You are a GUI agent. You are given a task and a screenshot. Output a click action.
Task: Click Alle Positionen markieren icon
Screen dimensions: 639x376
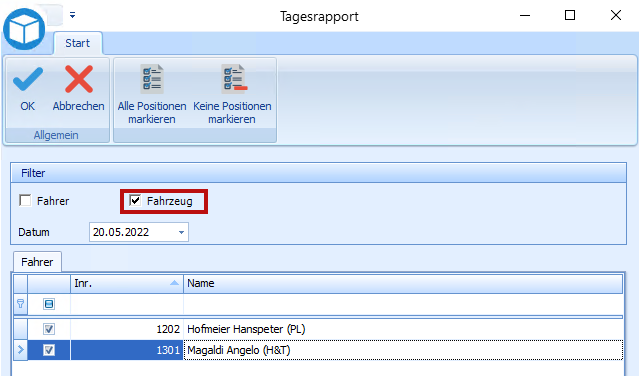pos(152,79)
